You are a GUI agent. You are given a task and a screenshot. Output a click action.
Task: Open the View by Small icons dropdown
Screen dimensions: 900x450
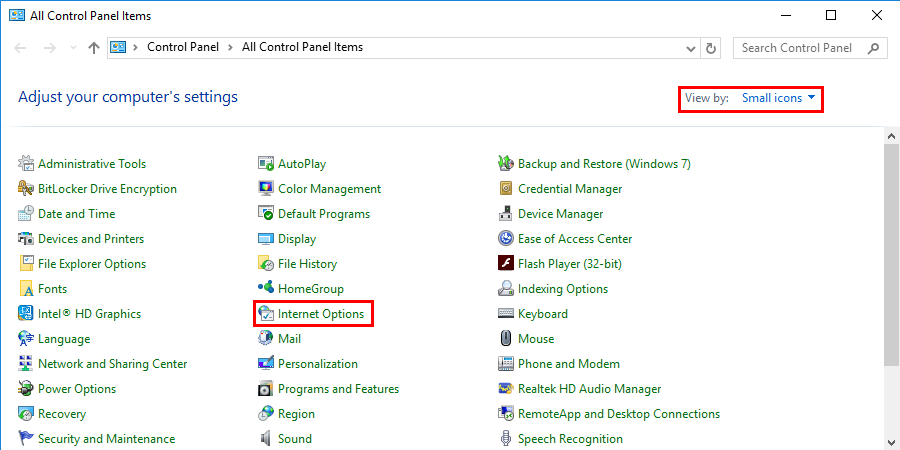778,98
